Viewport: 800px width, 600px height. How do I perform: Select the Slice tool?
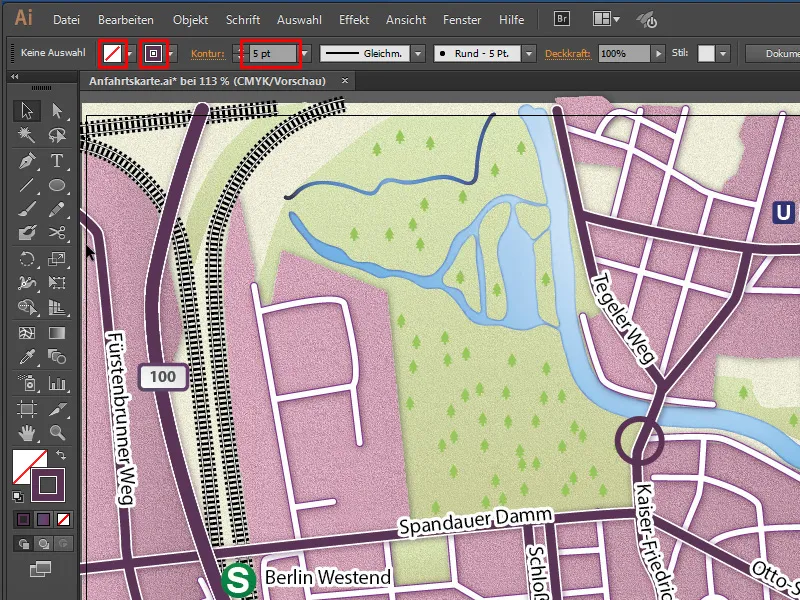coord(57,409)
